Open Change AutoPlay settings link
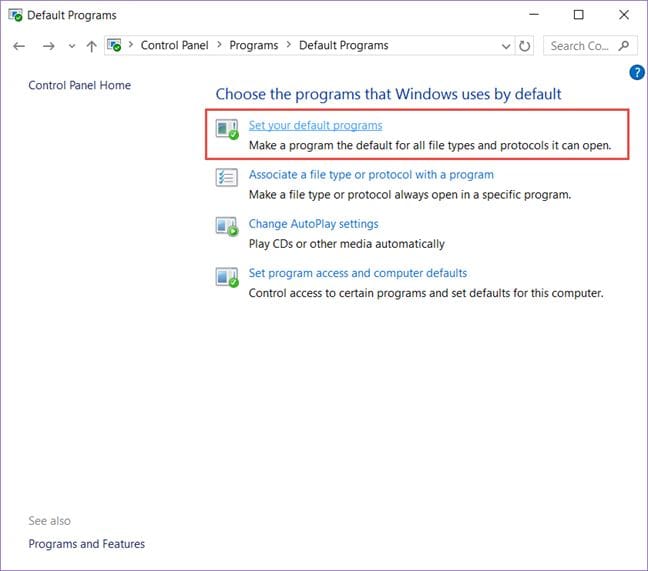This screenshot has height=571, width=648. click(313, 224)
